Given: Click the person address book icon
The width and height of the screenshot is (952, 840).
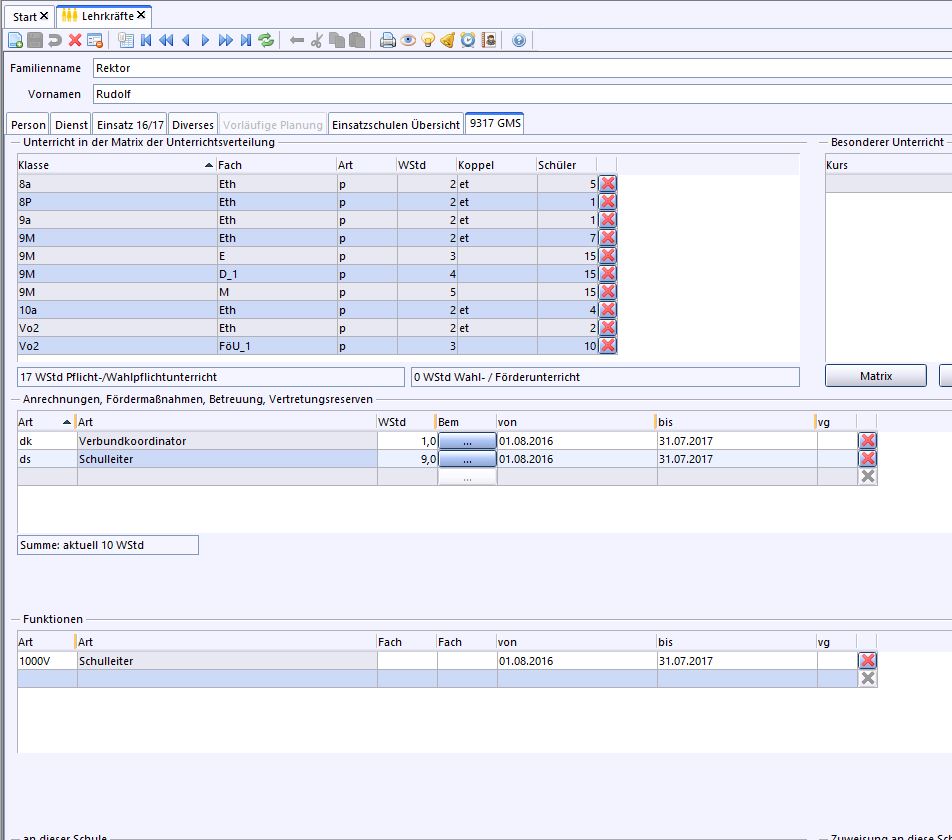Looking at the screenshot, I should point(488,41).
